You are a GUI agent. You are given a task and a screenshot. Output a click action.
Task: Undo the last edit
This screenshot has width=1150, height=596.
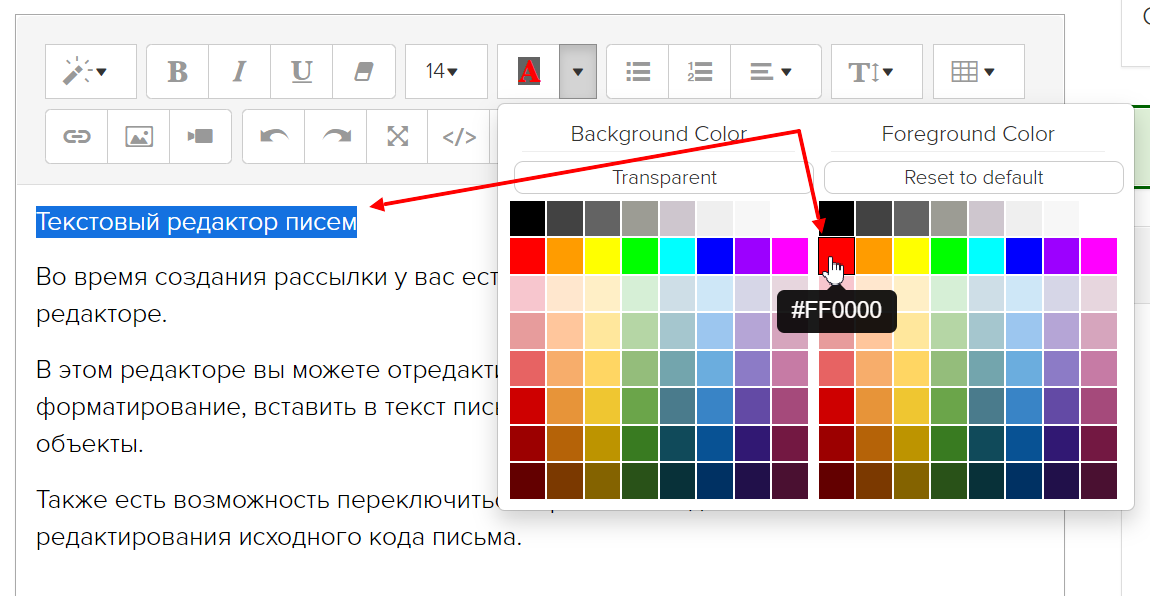coord(273,137)
